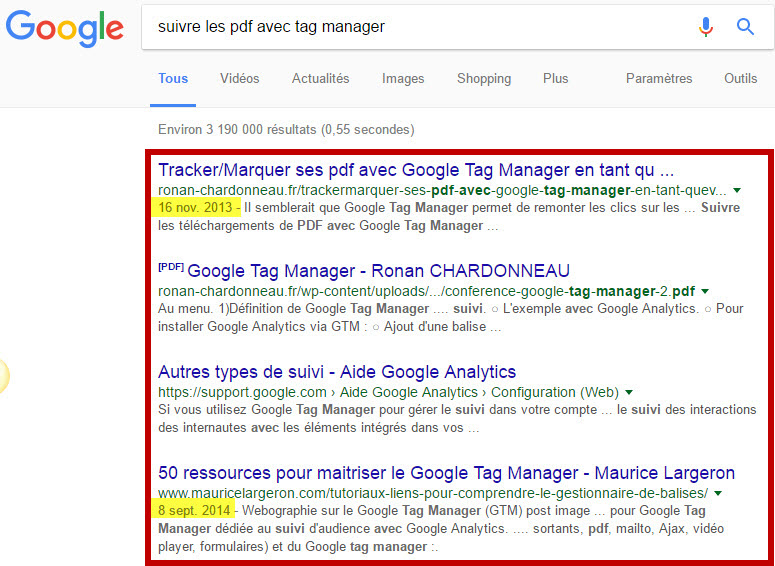
Task: Click the ronan-chardonneau.fr/wp-content/uploads URL text
Action: (x=427, y=291)
